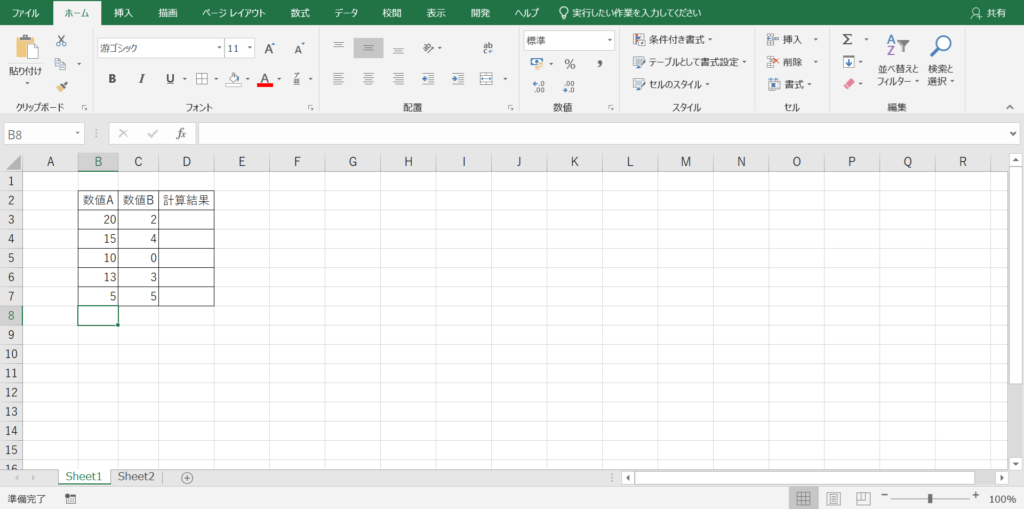The height and width of the screenshot is (509, 1024).
Task: Click the Decrease Indent icon
Action: (x=428, y=79)
